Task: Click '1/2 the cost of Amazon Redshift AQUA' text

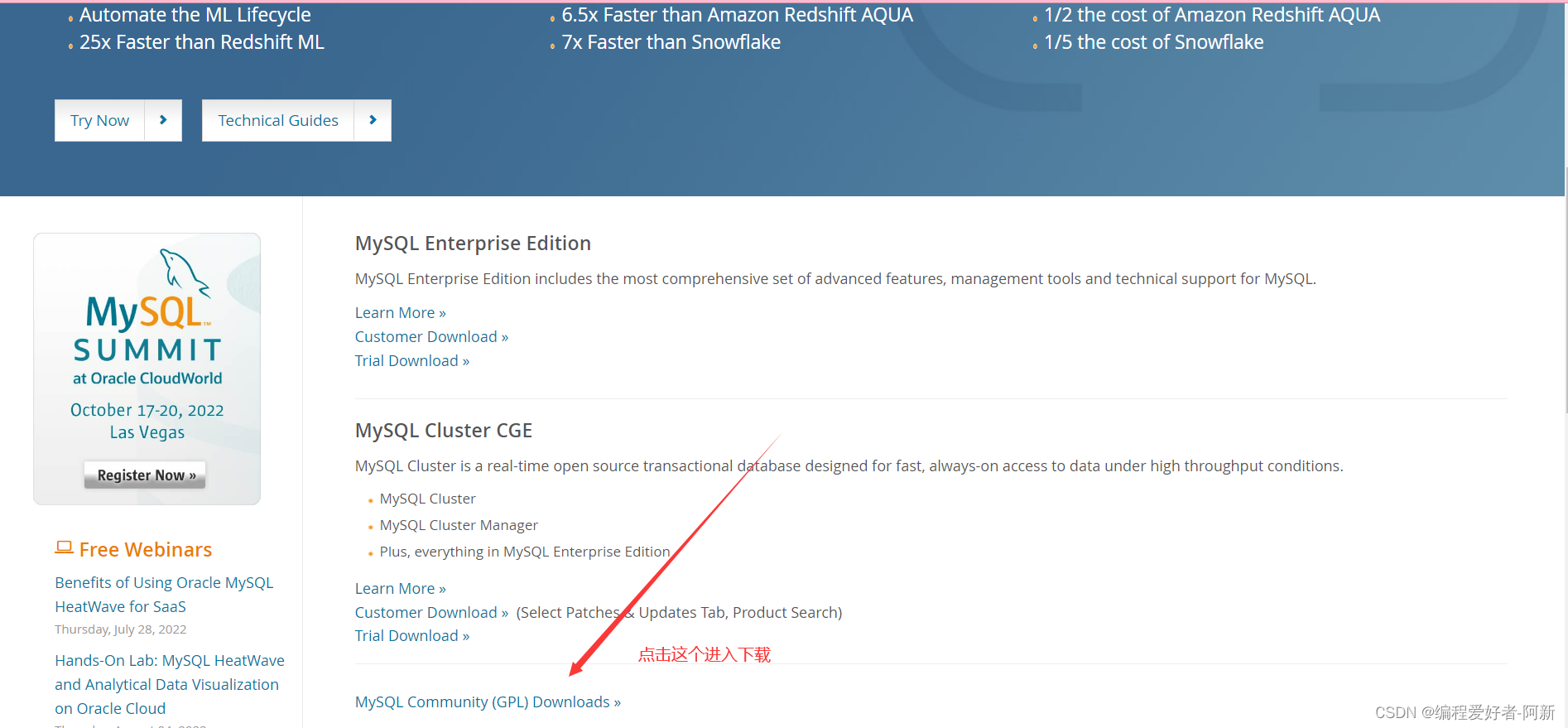Action: click(x=1212, y=15)
